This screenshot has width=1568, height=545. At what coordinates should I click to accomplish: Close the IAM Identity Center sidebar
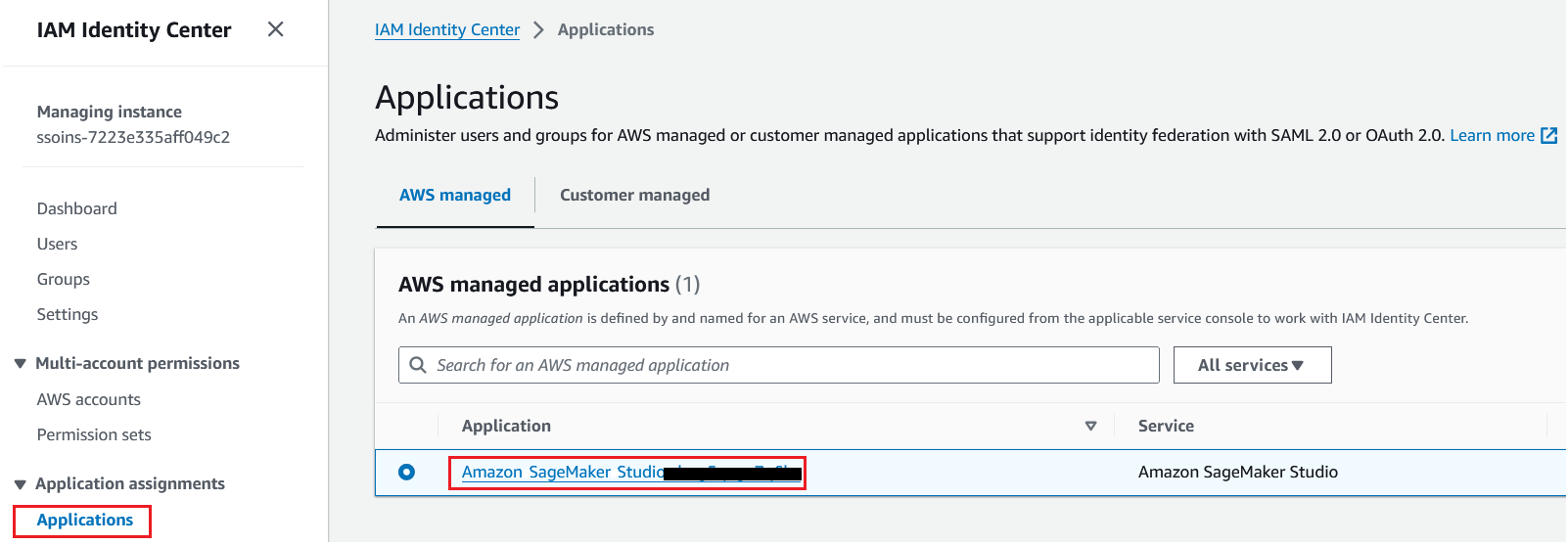point(276,29)
